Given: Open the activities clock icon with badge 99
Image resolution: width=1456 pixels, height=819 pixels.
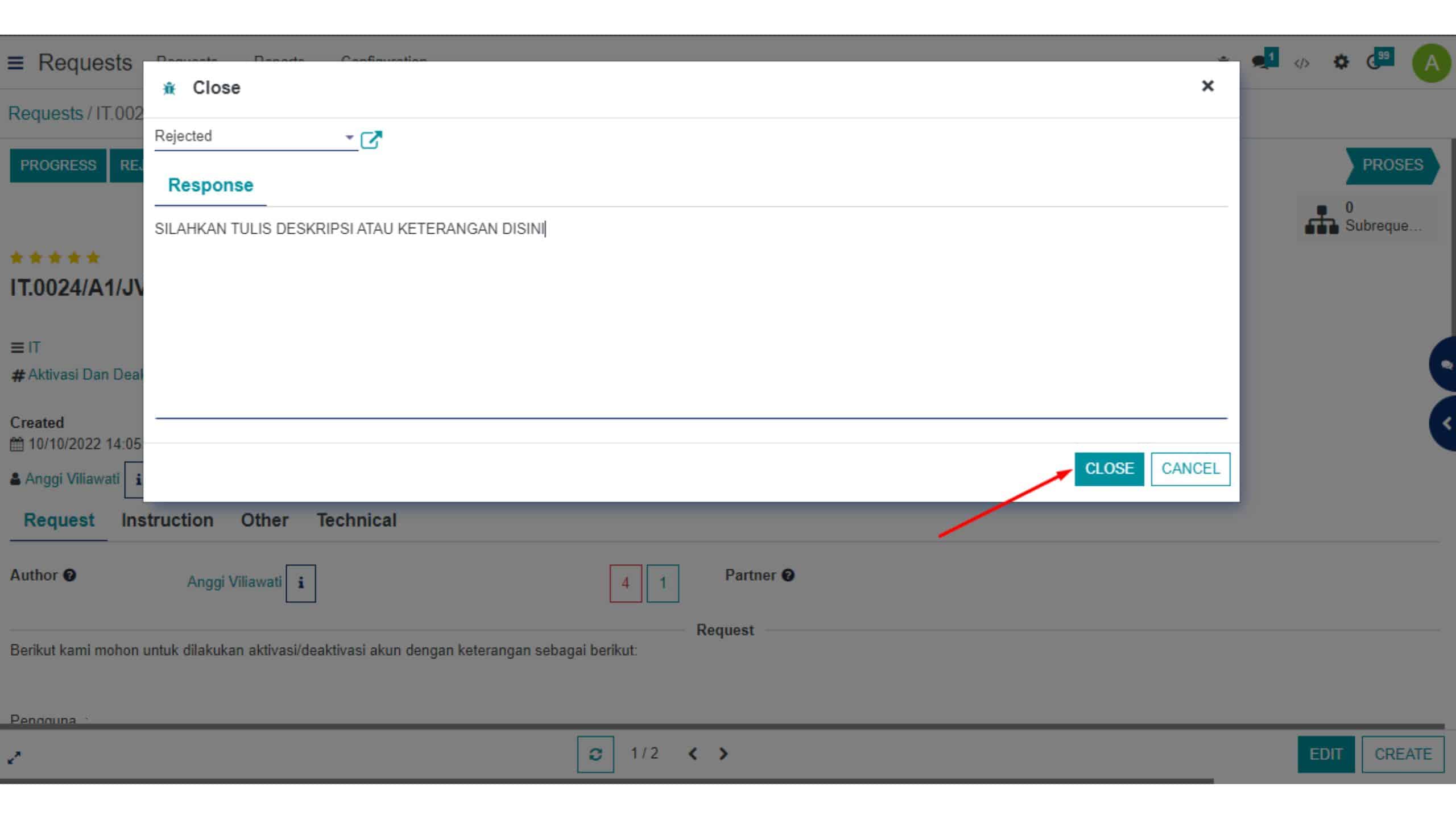Looking at the screenshot, I should click(1380, 60).
